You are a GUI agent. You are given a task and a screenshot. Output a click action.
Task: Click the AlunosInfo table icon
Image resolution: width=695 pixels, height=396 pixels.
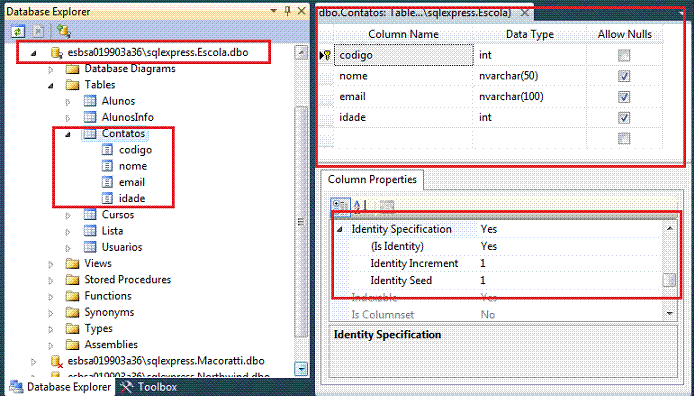pos(90,118)
